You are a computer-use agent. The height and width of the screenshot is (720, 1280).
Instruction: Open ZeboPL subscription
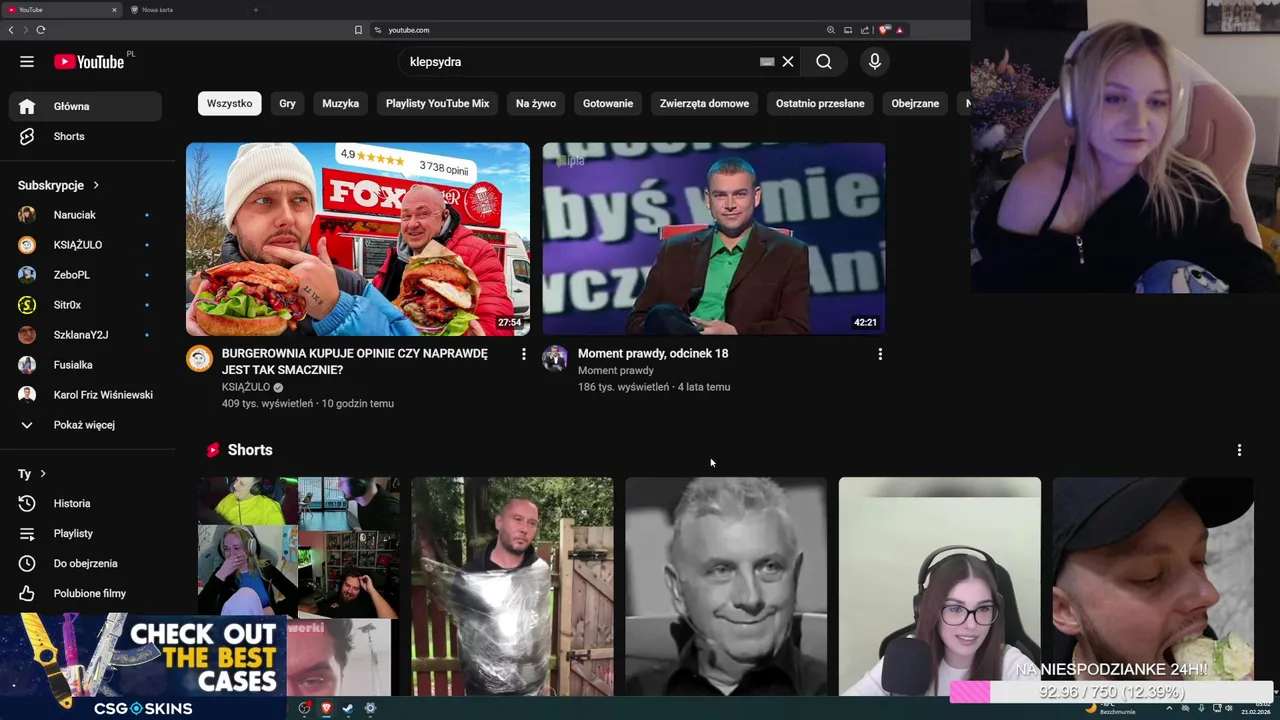click(85, 275)
